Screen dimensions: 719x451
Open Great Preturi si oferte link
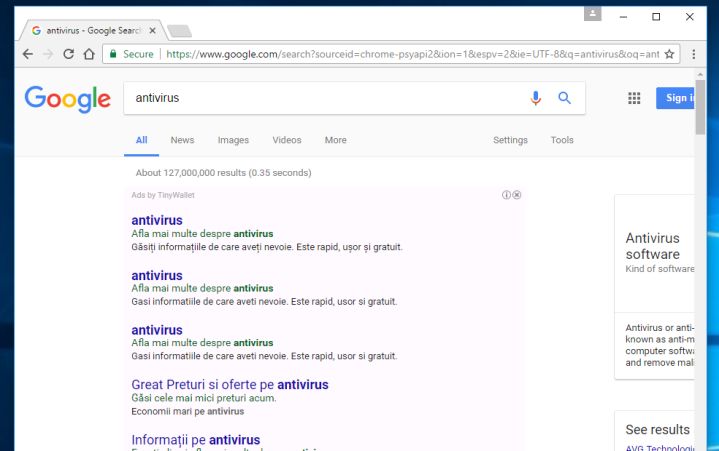[230, 385]
